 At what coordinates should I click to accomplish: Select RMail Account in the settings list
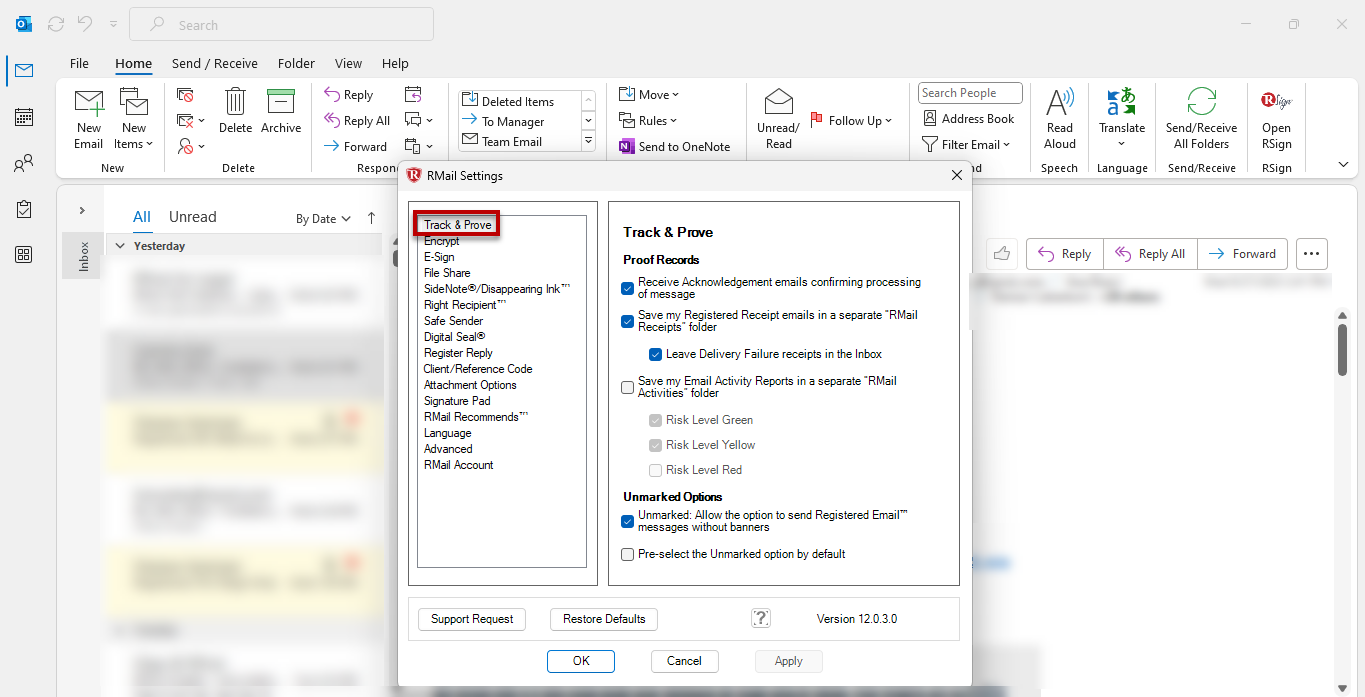(x=458, y=465)
